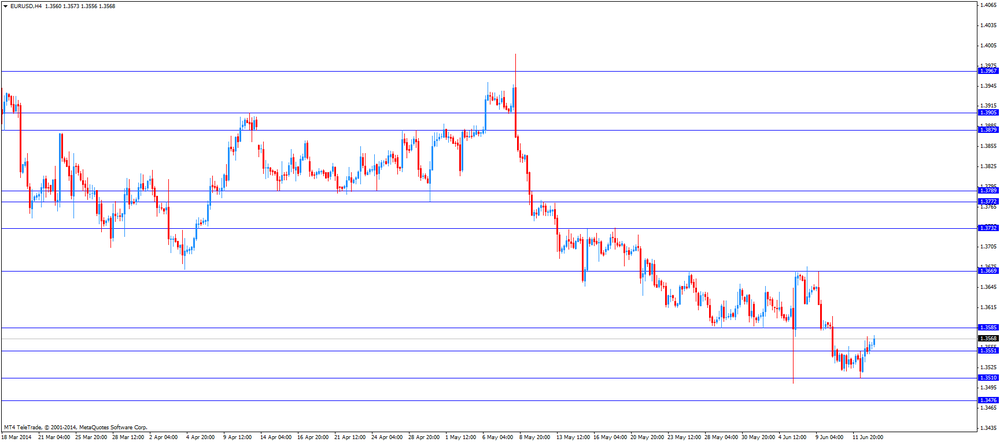Select the 1.3789 price level label
Screen dimensions: 1000x442
click(988, 191)
